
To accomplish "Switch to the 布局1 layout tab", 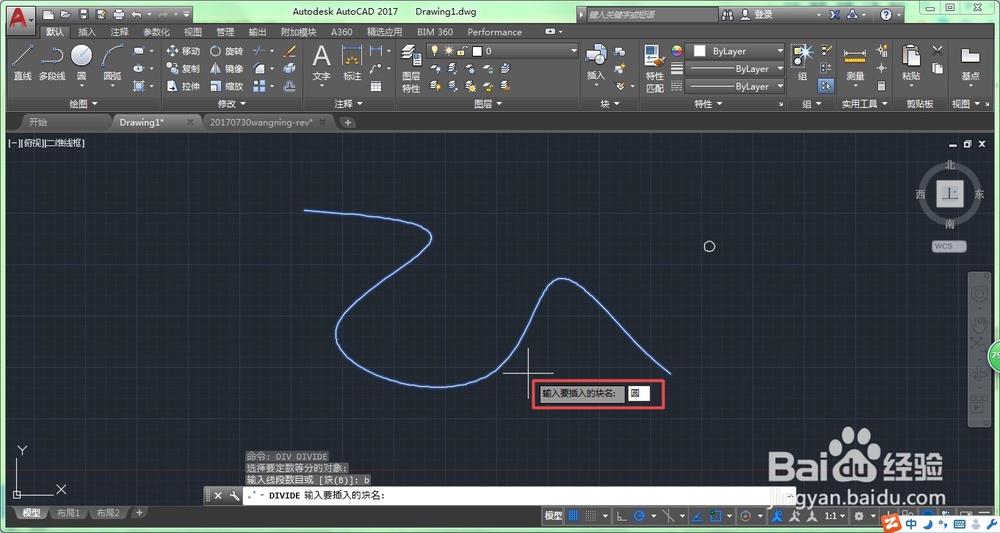I will pyautogui.click(x=68, y=513).
